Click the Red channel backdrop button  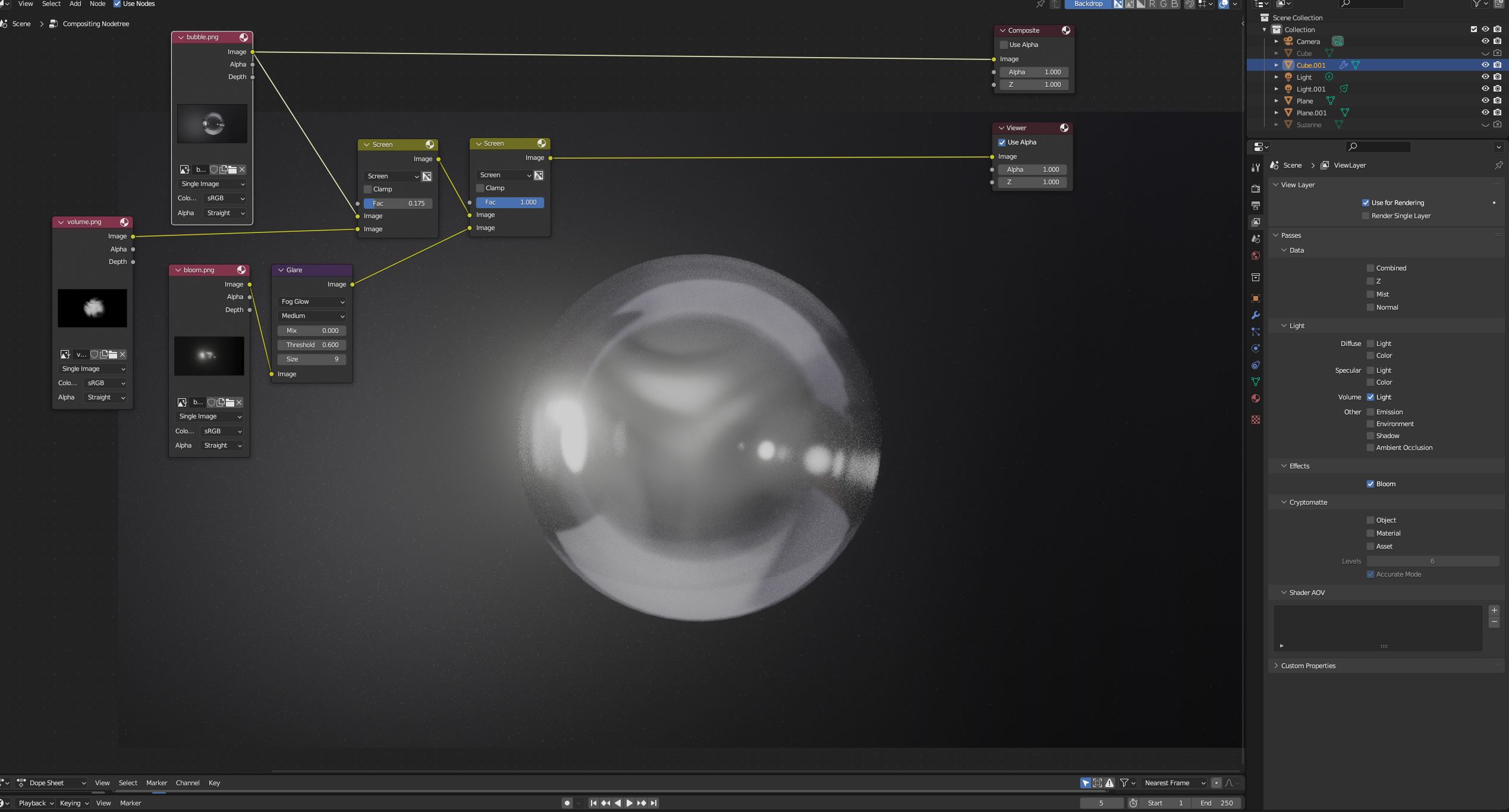[x=1152, y=4]
